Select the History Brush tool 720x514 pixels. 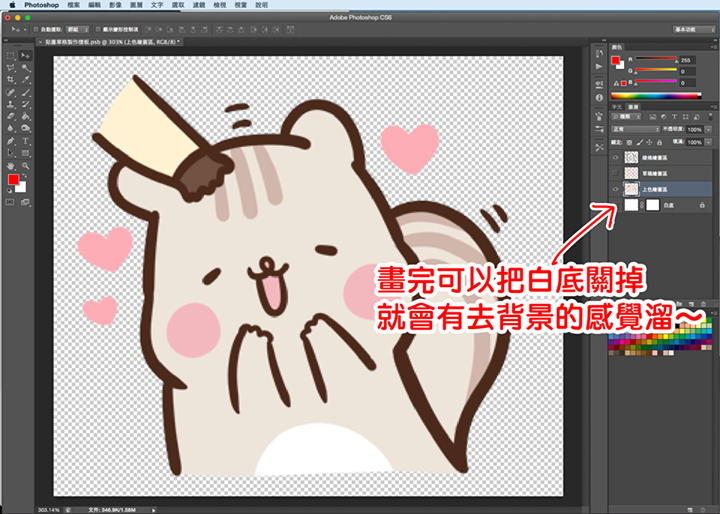click(26, 104)
